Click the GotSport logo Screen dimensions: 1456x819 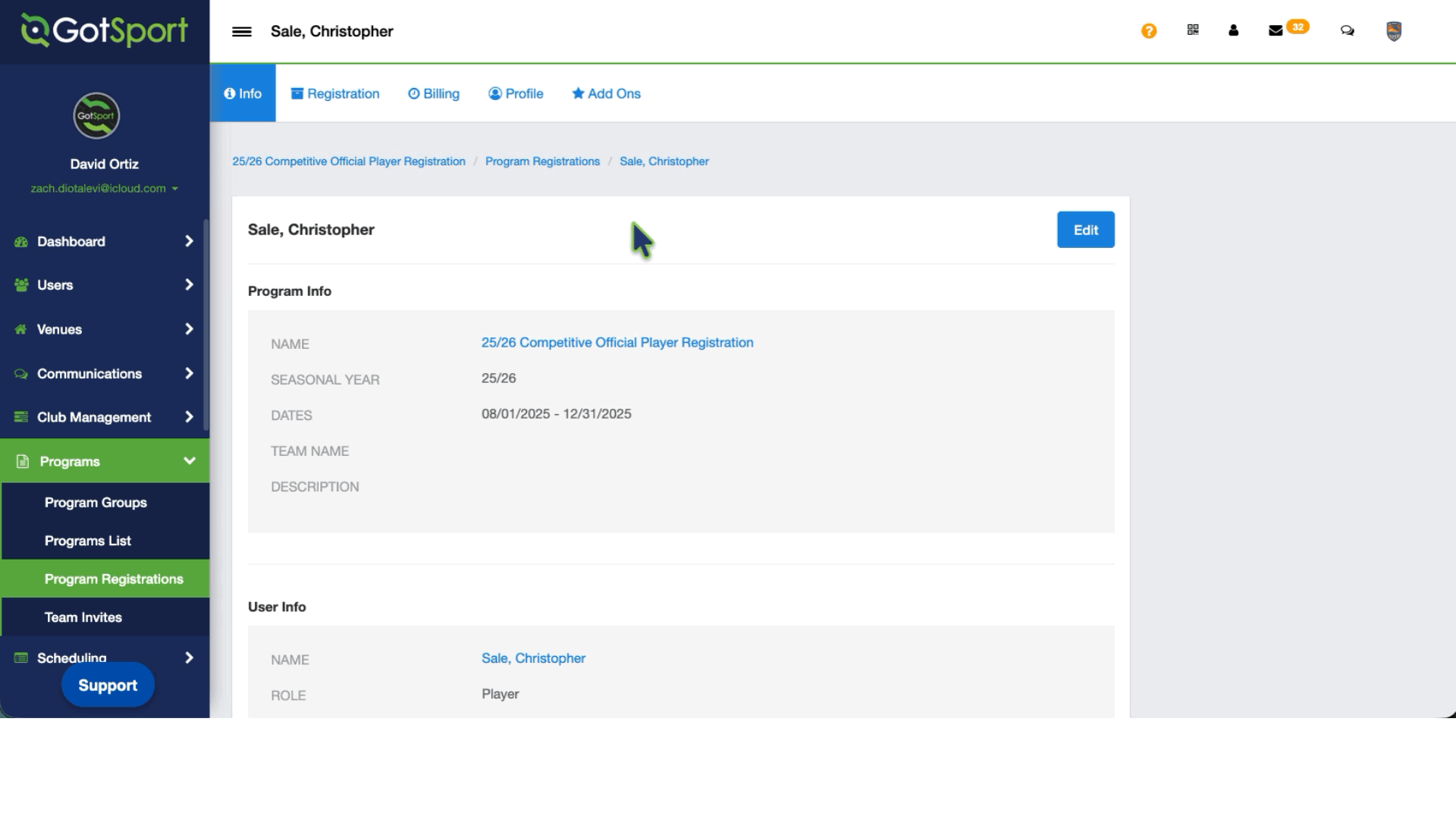pos(105,31)
